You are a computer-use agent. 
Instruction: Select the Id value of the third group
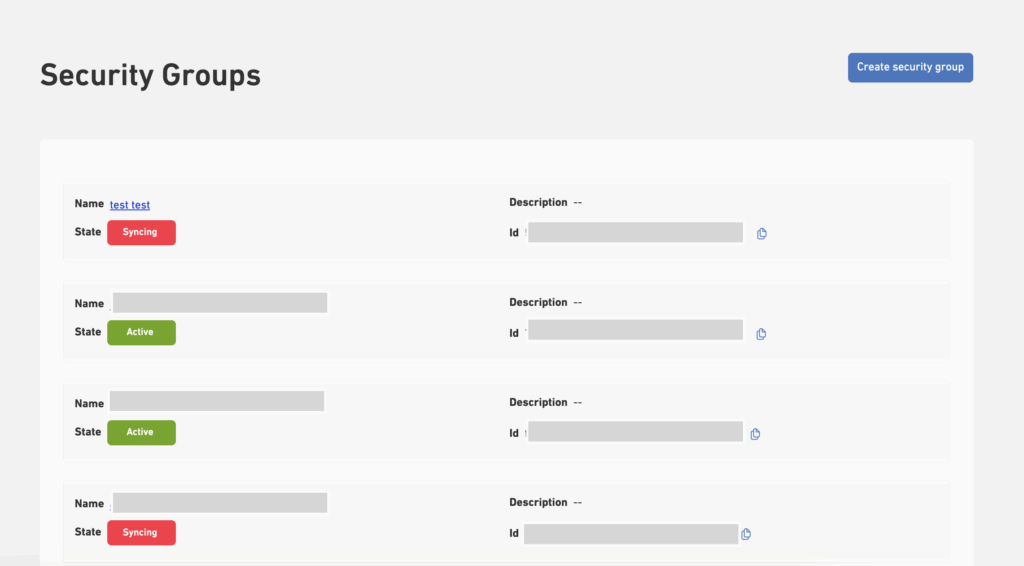click(635, 432)
